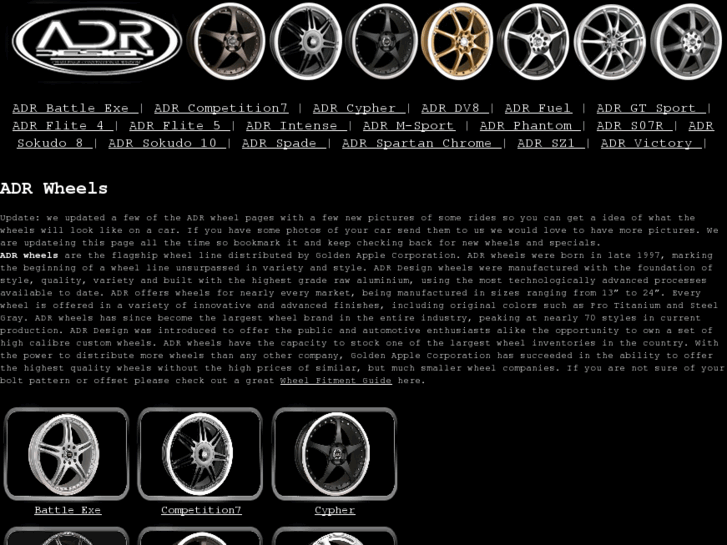This screenshot has height=545, width=727.
Task: Open the ADR Competition7 link
Action: [x=221, y=109]
